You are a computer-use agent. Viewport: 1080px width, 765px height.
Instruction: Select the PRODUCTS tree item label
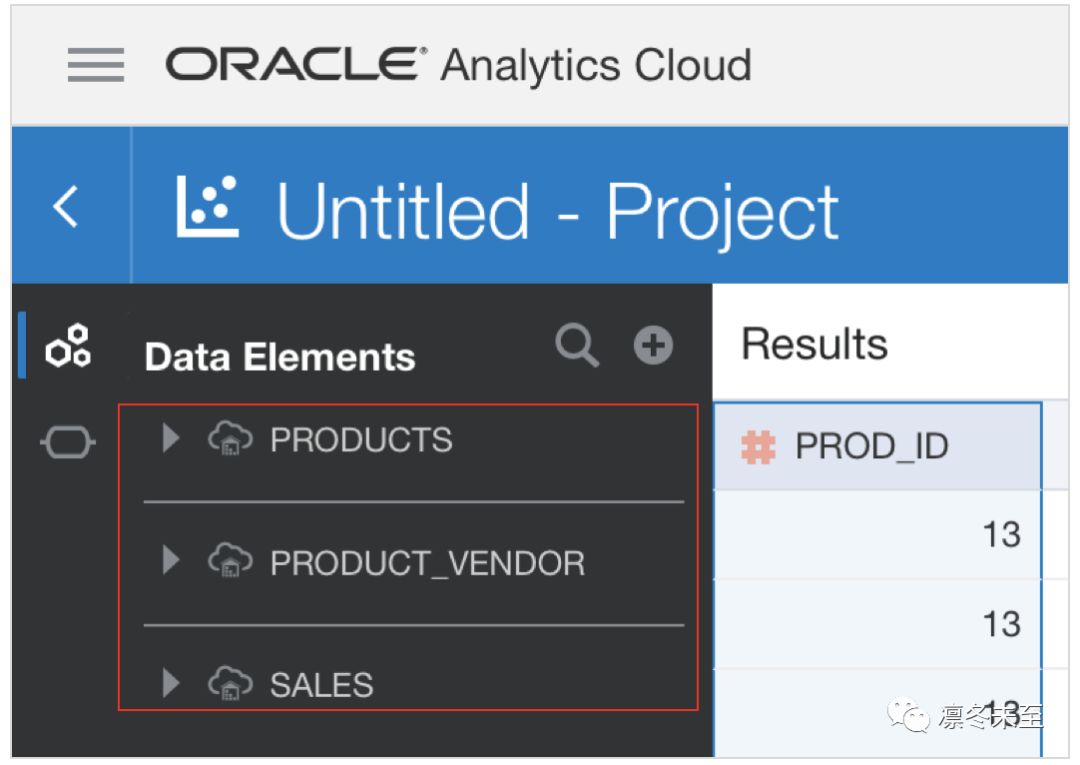pyautogui.click(x=361, y=440)
